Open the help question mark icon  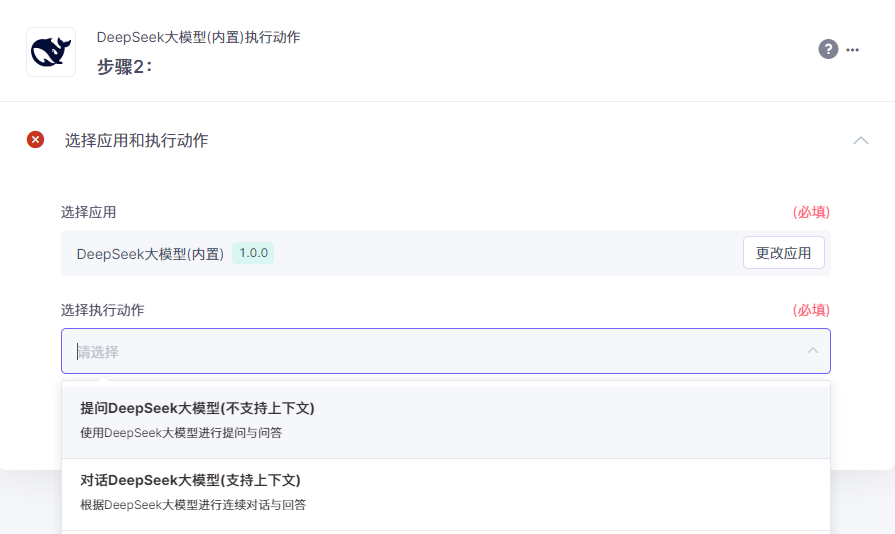[828, 49]
